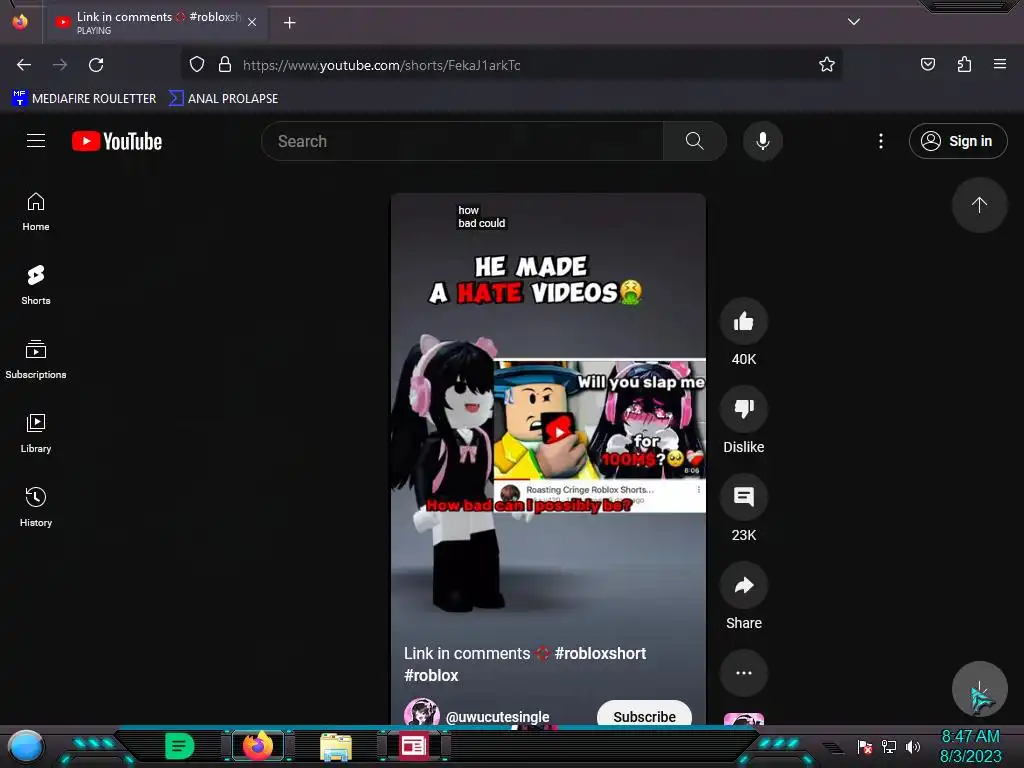This screenshot has height=768, width=1024.
Task: Click the 8:47 AM clock
Action: tap(970, 736)
